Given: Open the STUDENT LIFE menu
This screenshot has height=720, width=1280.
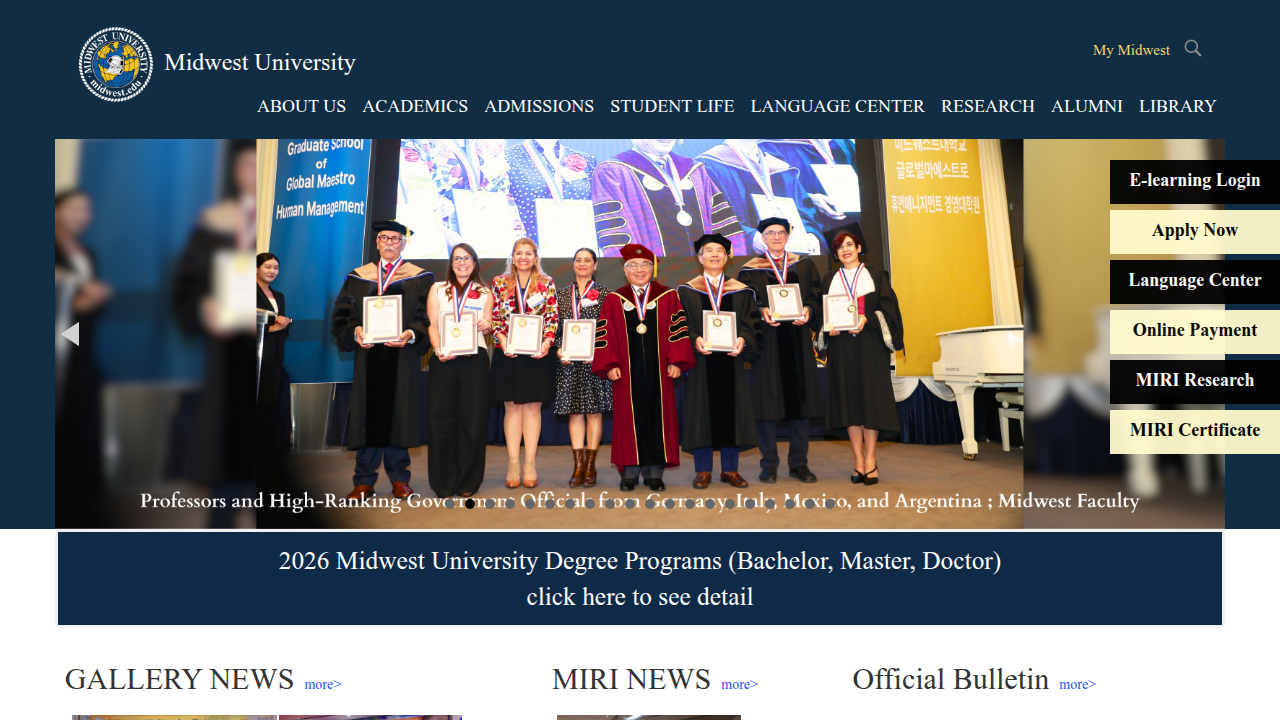Looking at the screenshot, I should coord(672,106).
